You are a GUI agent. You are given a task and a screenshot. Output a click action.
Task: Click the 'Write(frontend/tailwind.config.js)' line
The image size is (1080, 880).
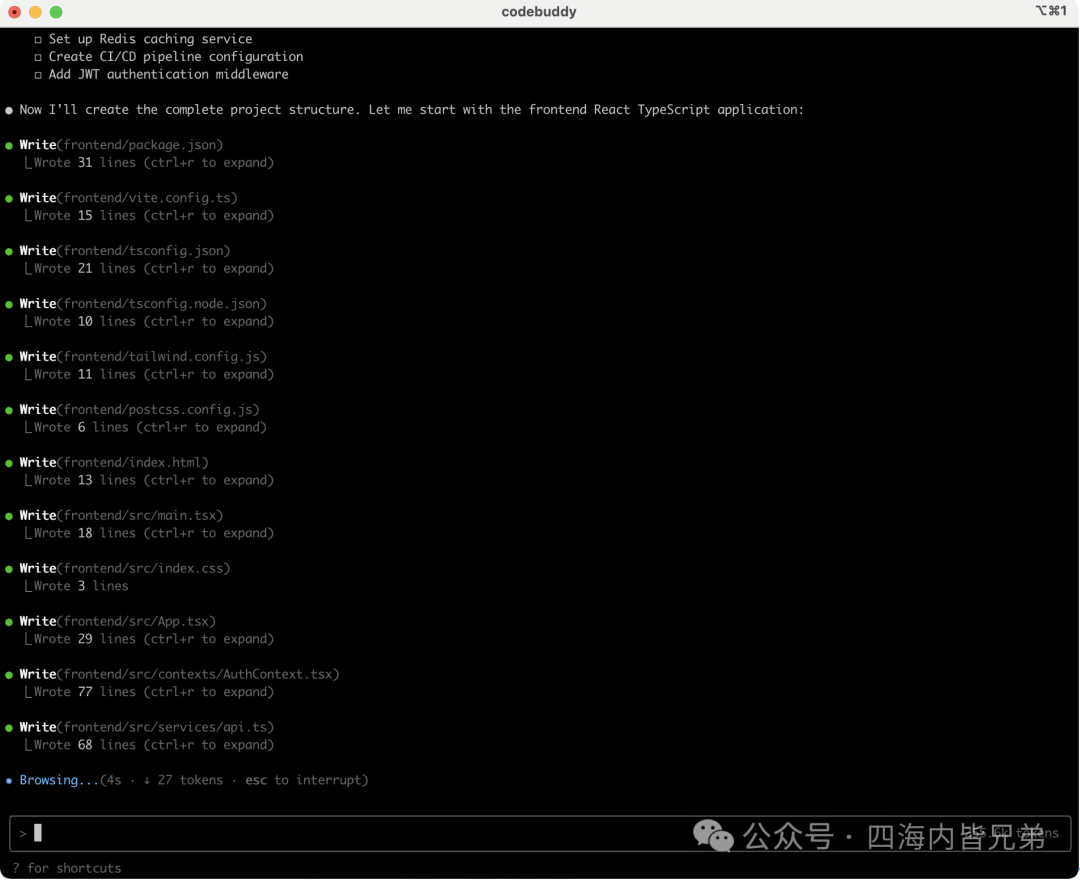[143, 357]
